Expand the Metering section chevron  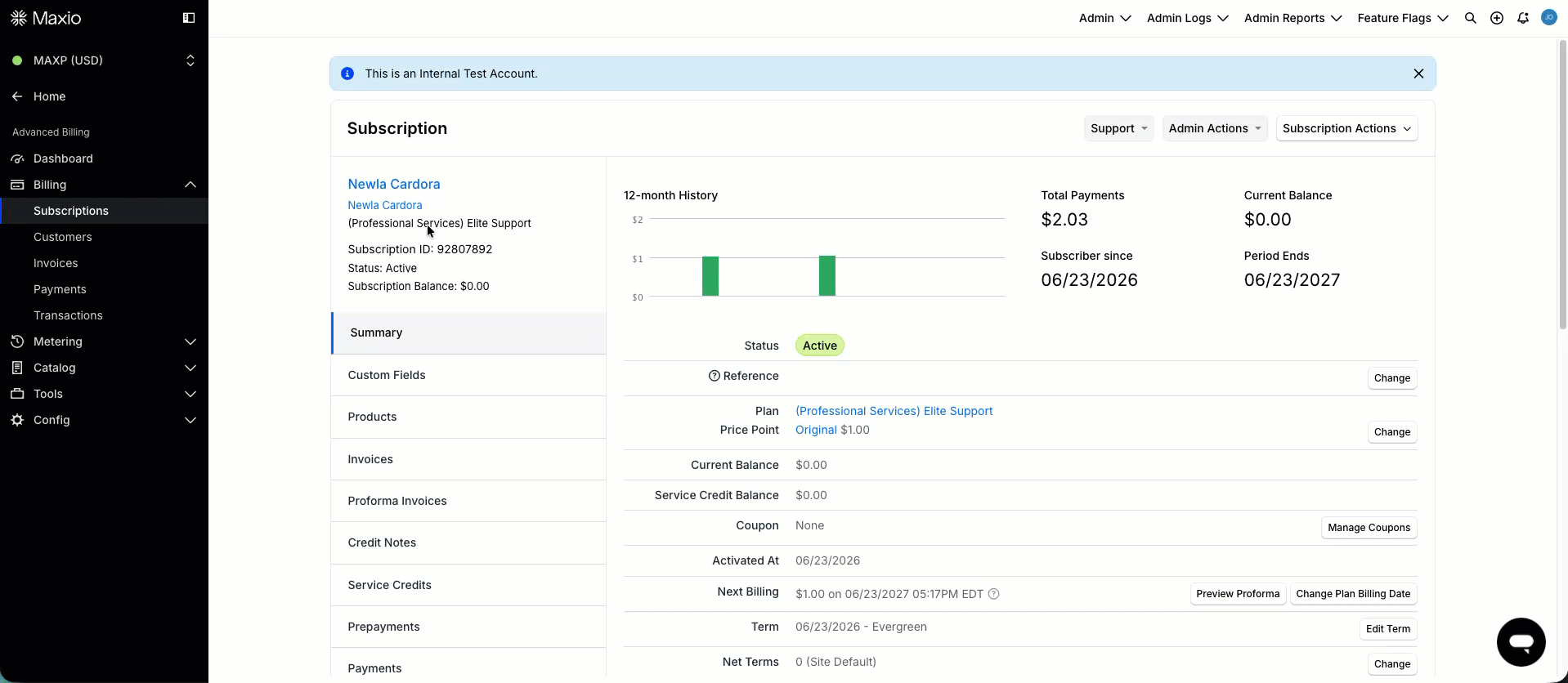(x=190, y=341)
